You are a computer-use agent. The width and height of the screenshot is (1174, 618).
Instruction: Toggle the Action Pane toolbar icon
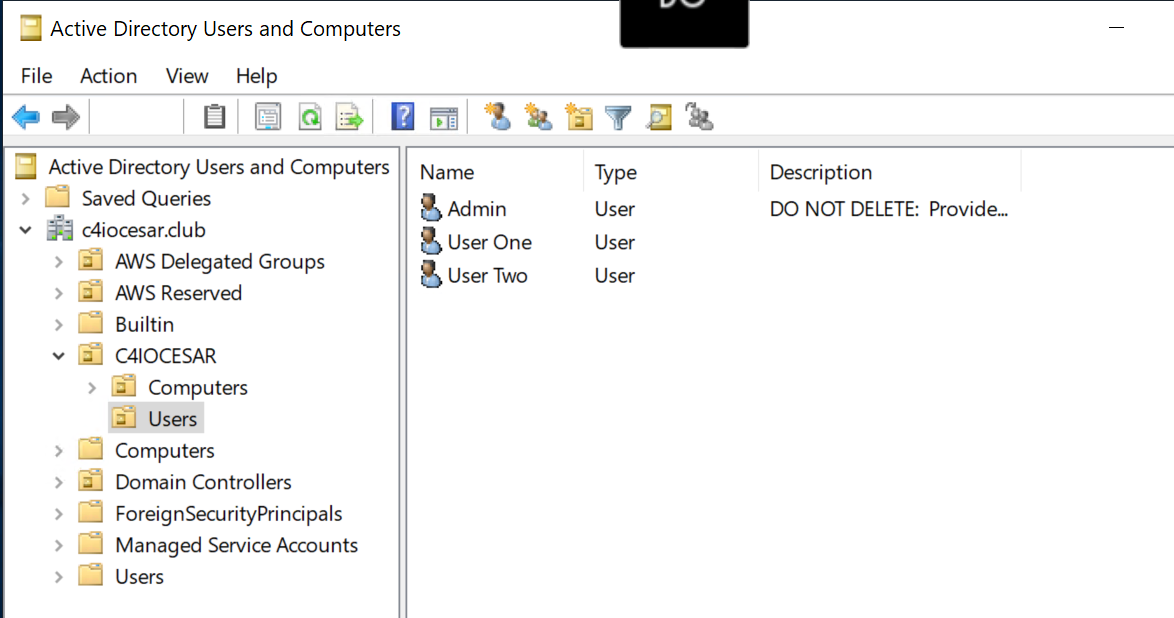pos(443,118)
